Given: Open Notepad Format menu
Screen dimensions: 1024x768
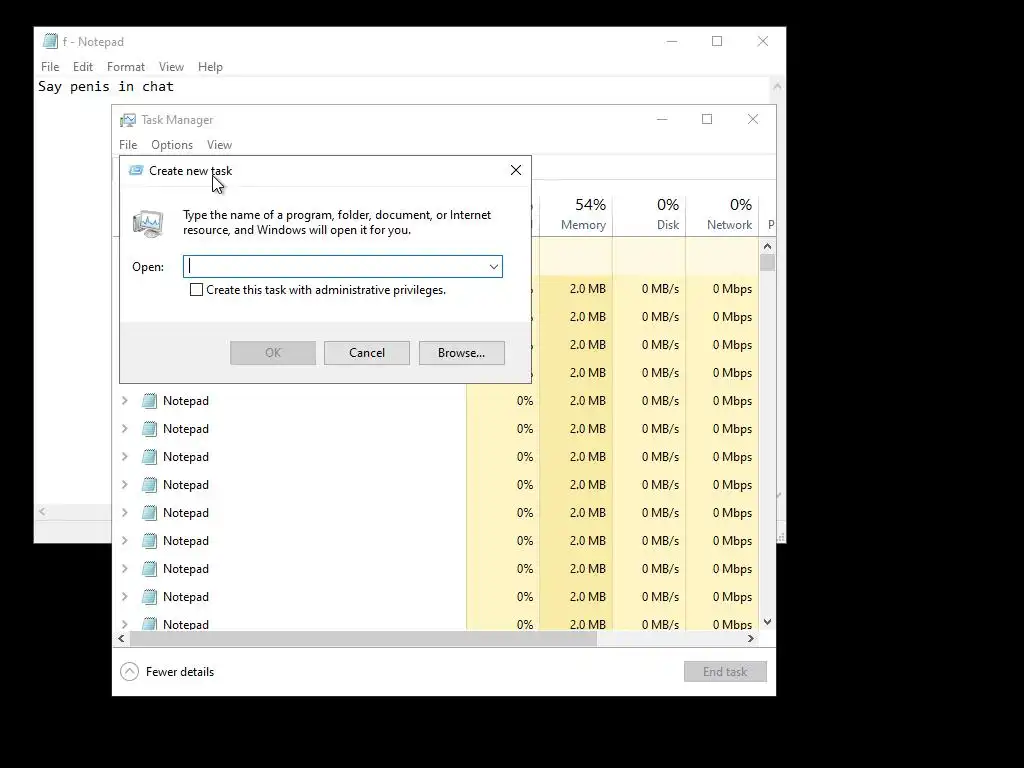Looking at the screenshot, I should pyautogui.click(x=125, y=67).
